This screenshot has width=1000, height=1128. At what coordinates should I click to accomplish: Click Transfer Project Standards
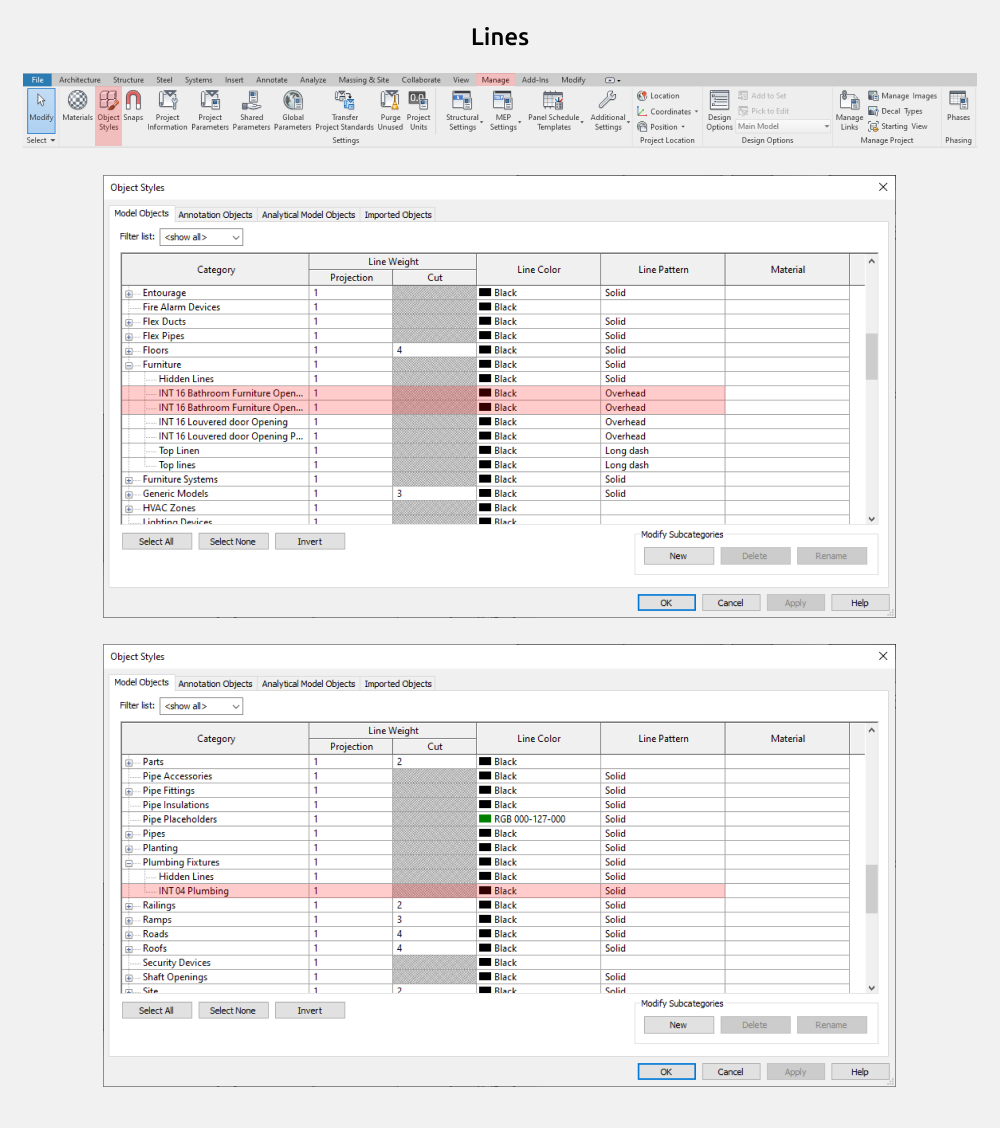coord(345,110)
